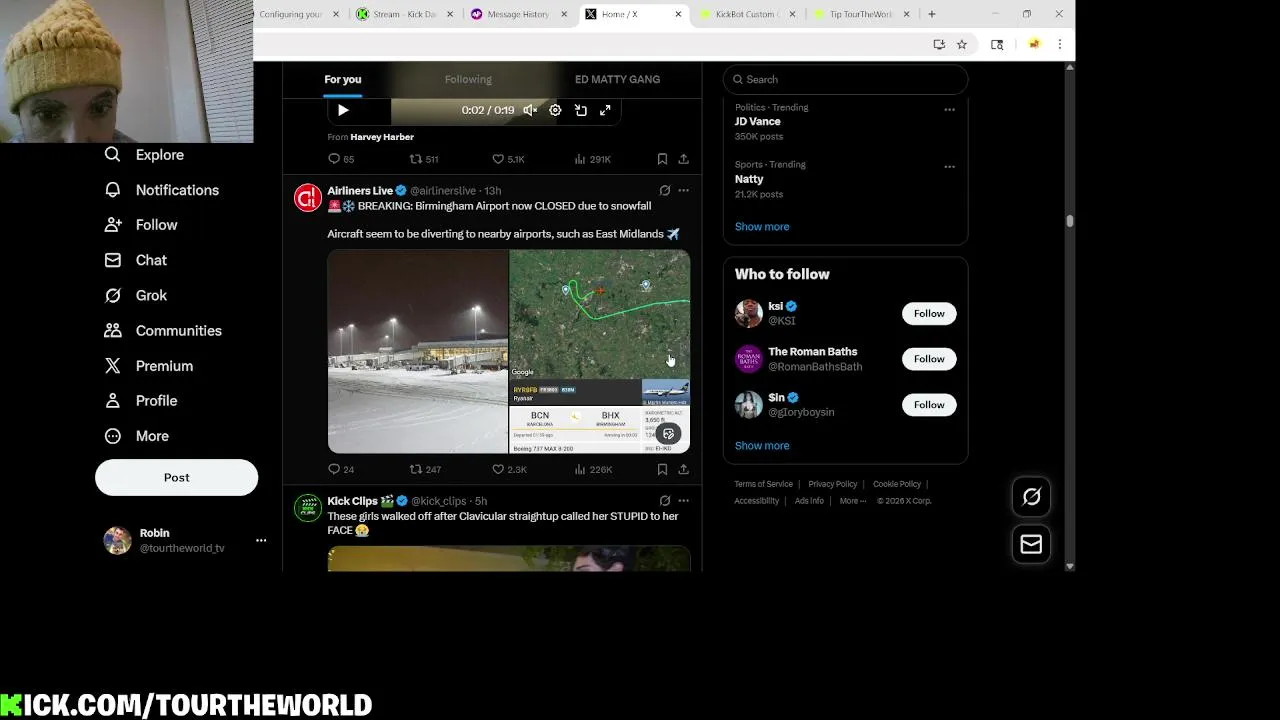Repost the Harvey Harber video post
Image resolution: width=1280 pixels, height=720 pixels.
point(424,159)
